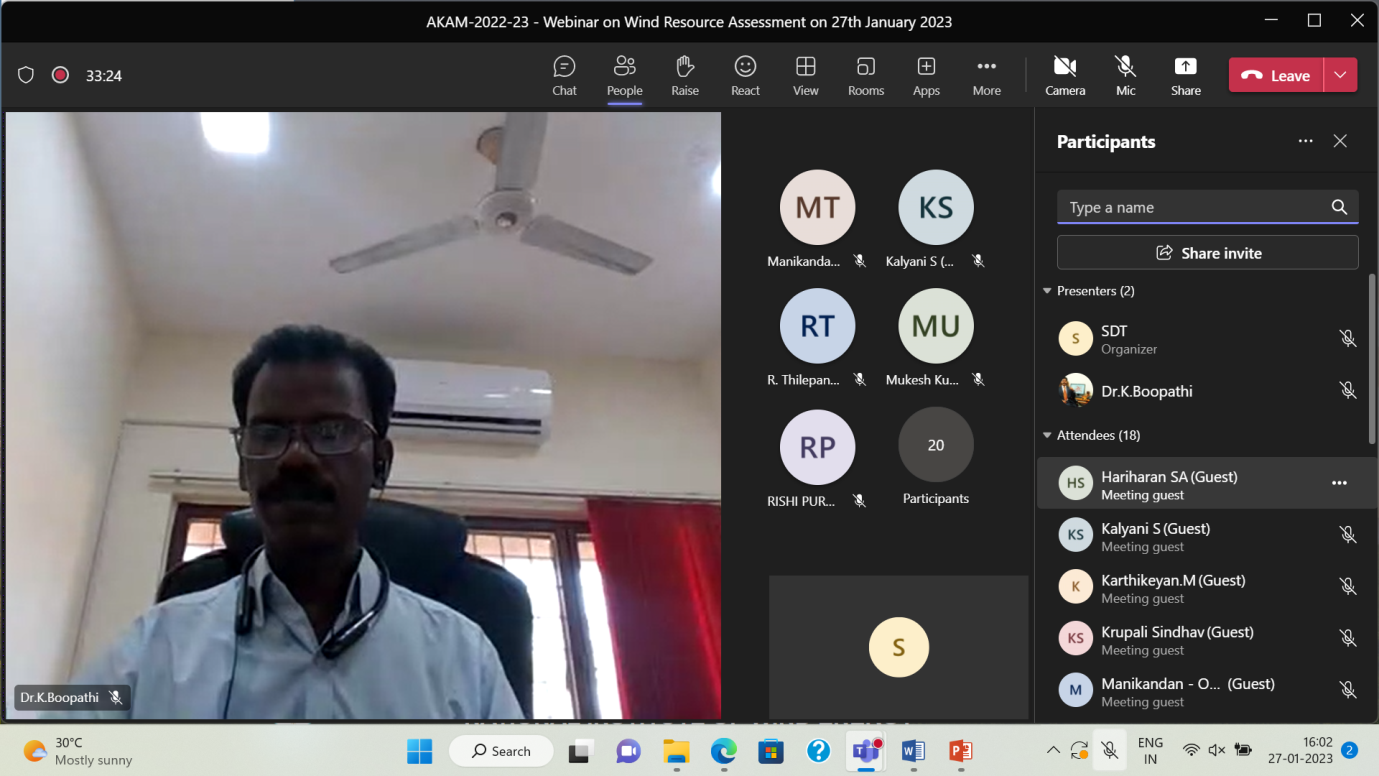Leave the meeting
This screenshot has height=776, width=1379.
[x=1276, y=75]
